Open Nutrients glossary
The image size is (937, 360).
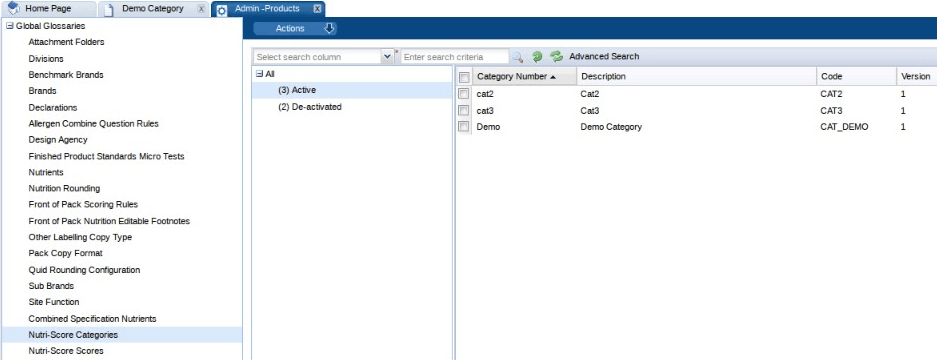click(x=46, y=172)
